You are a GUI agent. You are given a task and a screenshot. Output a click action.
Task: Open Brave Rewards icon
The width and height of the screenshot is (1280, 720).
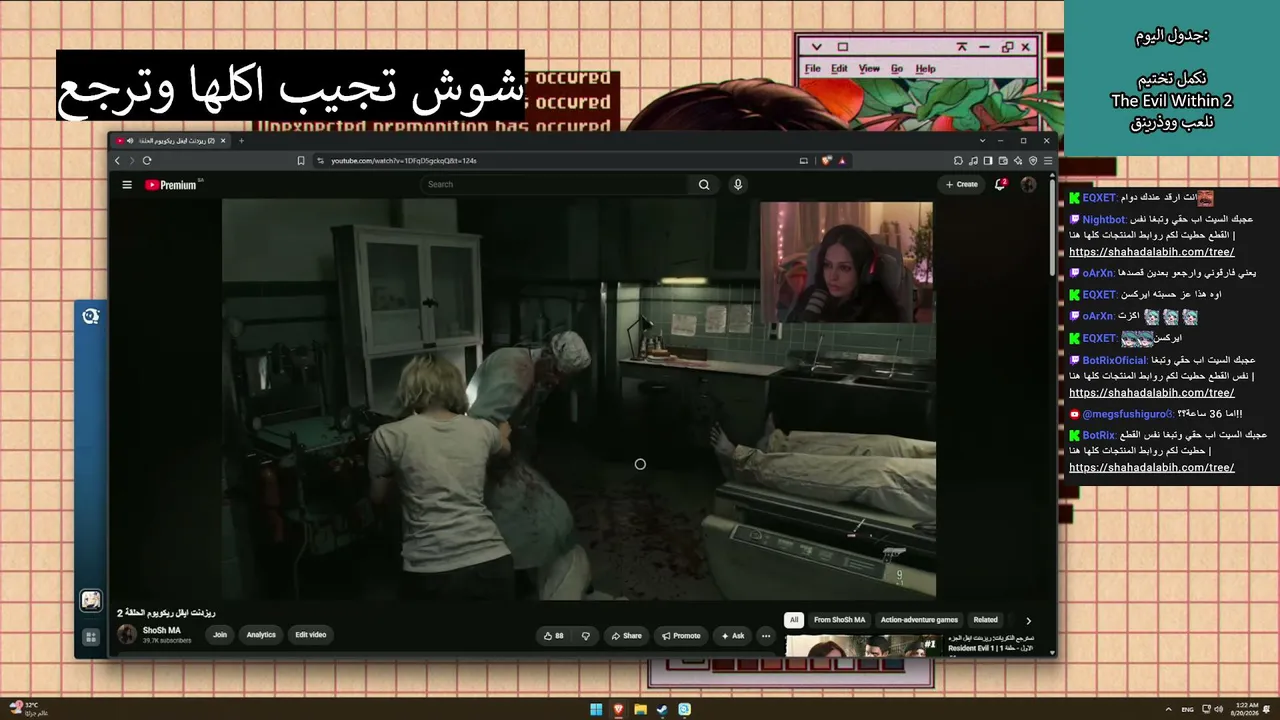[842, 160]
